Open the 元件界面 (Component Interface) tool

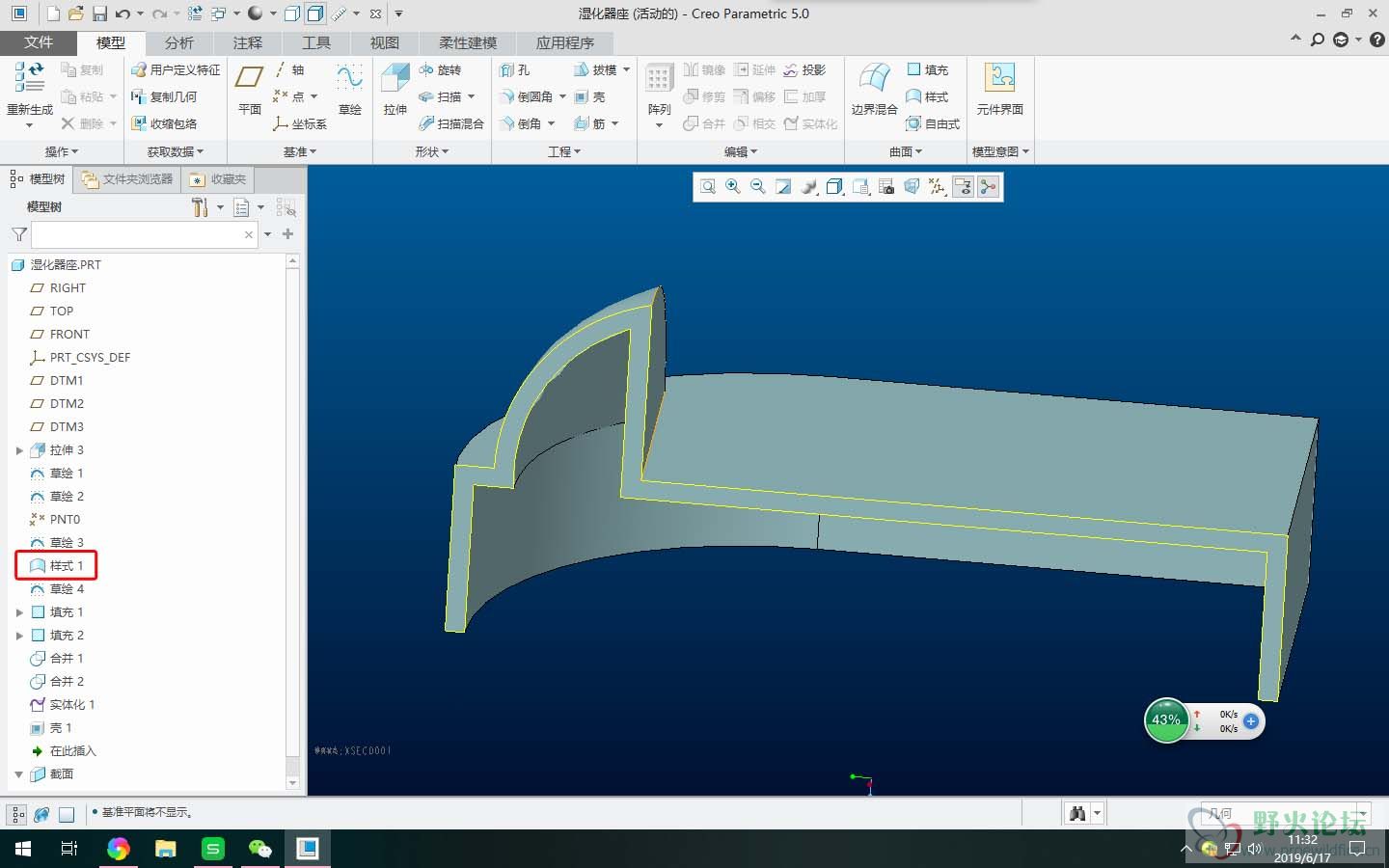point(999,89)
